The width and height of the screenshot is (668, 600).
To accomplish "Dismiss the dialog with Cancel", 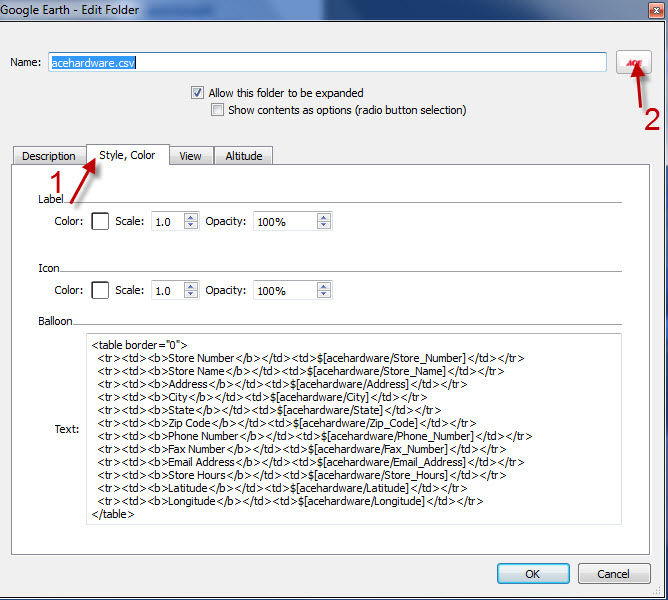I will tap(613, 574).
